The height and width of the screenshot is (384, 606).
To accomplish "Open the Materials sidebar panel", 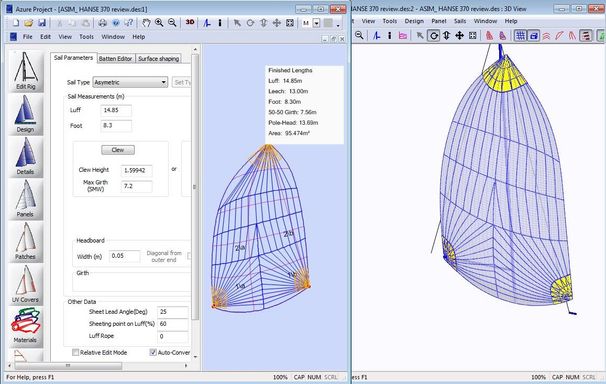I will (x=26, y=326).
